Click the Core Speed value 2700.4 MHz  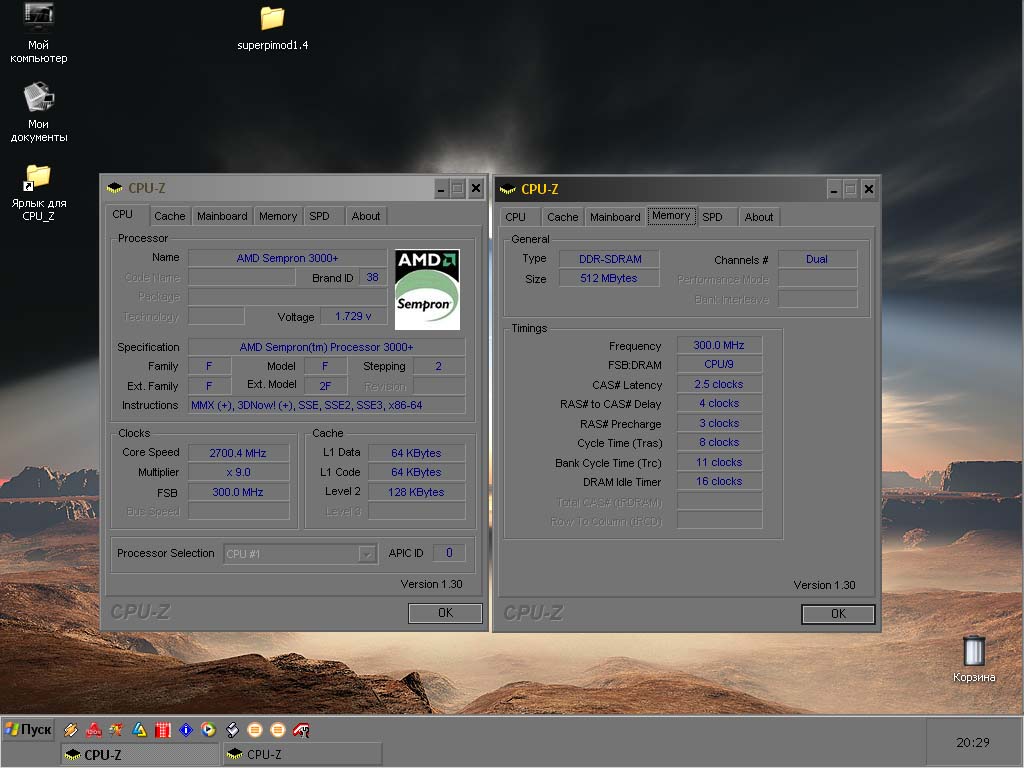[238, 453]
